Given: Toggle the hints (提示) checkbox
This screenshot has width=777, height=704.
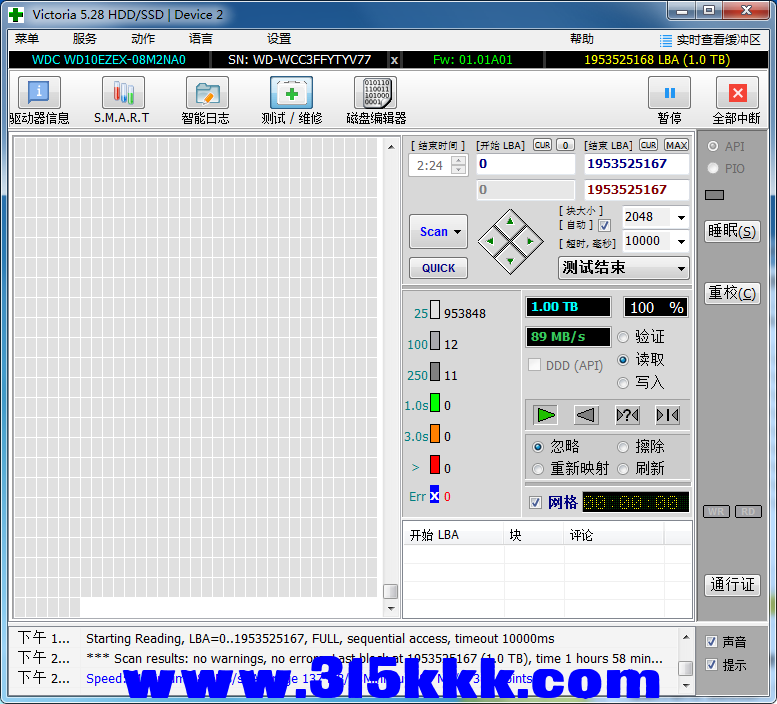Looking at the screenshot, I should pos(712,664).
